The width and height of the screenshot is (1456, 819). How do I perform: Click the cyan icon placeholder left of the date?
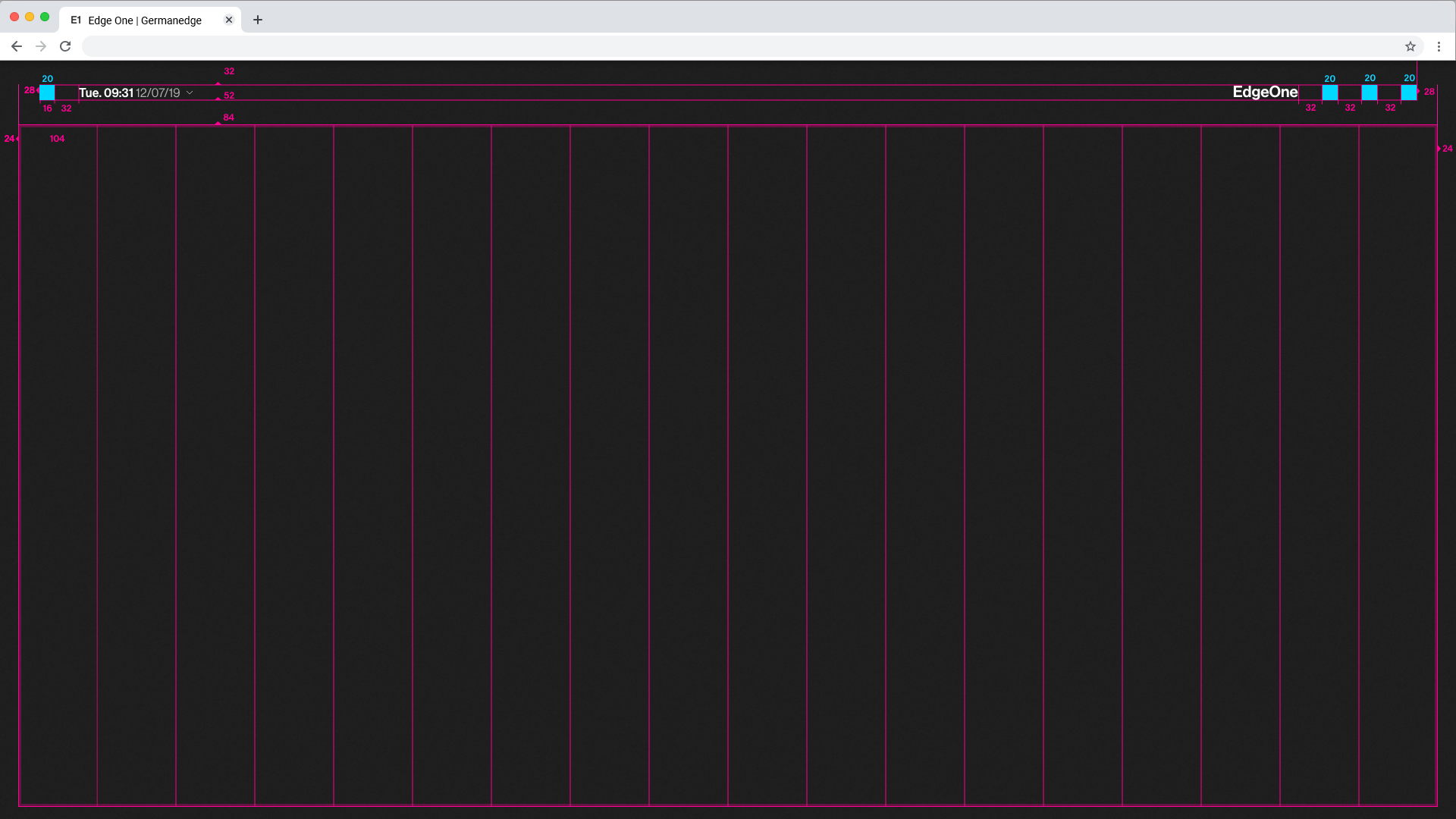pos(47,93)
